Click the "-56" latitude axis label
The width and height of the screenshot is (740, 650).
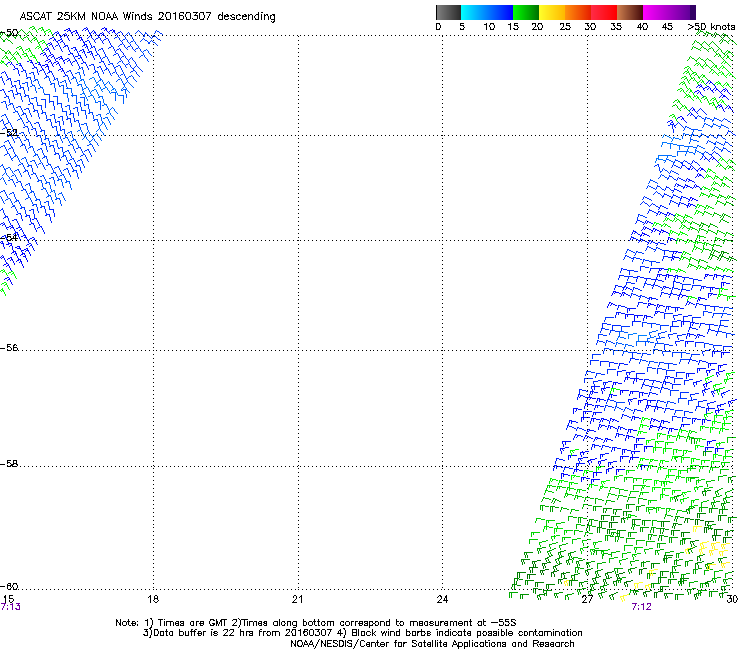[9, 348]
